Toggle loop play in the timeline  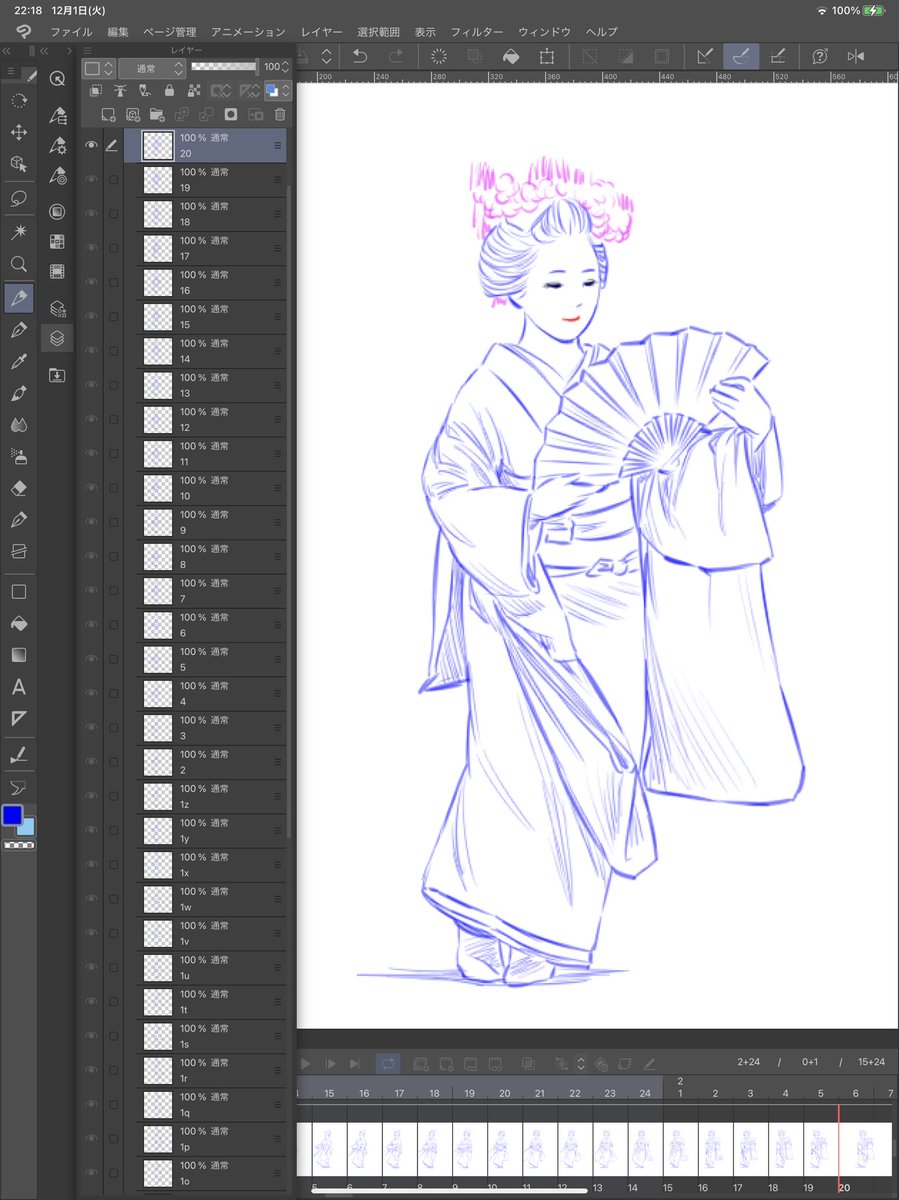click(x=388, y=1063)
